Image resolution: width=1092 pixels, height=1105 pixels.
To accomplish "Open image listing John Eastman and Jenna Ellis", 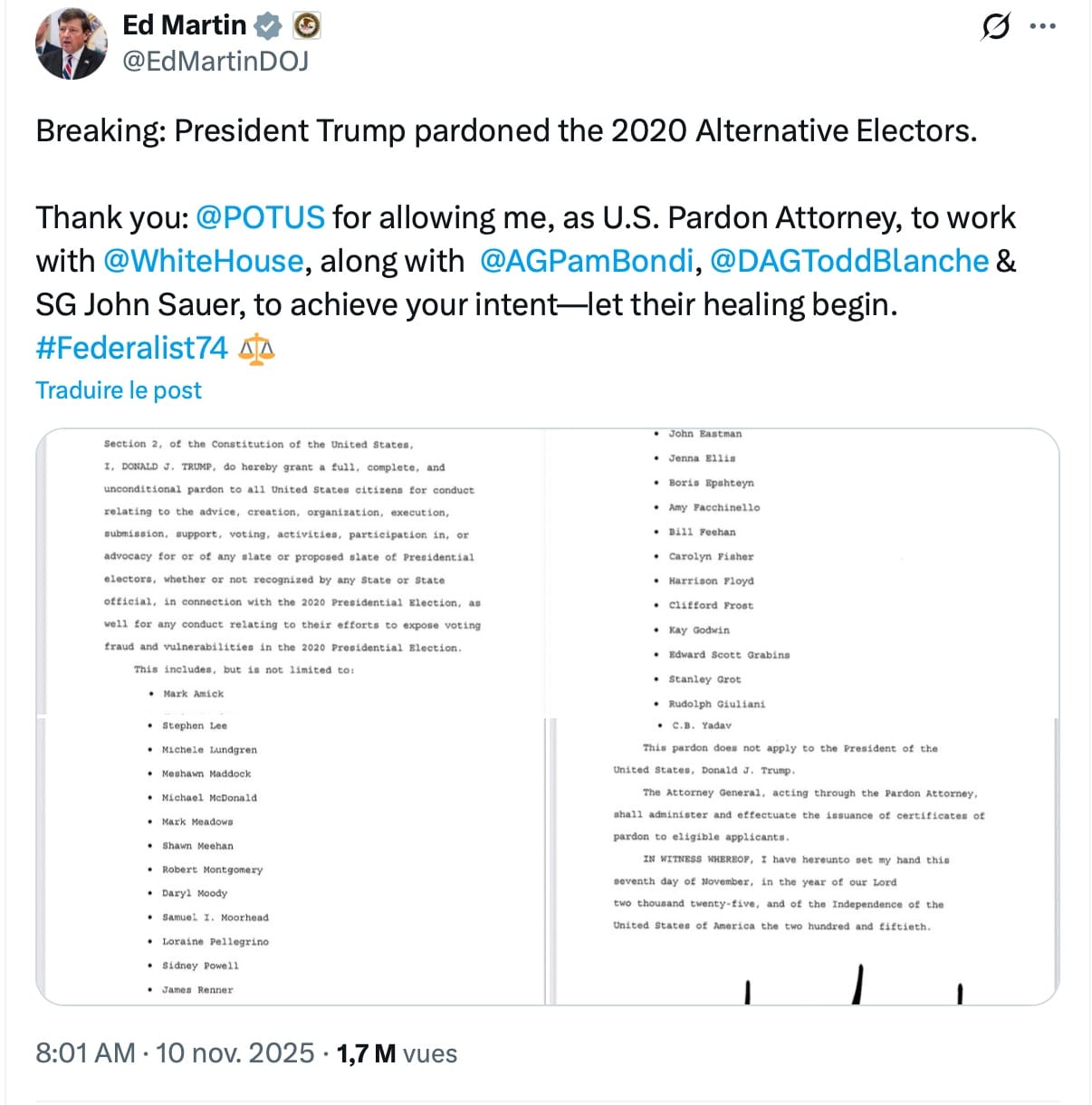I will pyautogui.click(x=802, y=572).
